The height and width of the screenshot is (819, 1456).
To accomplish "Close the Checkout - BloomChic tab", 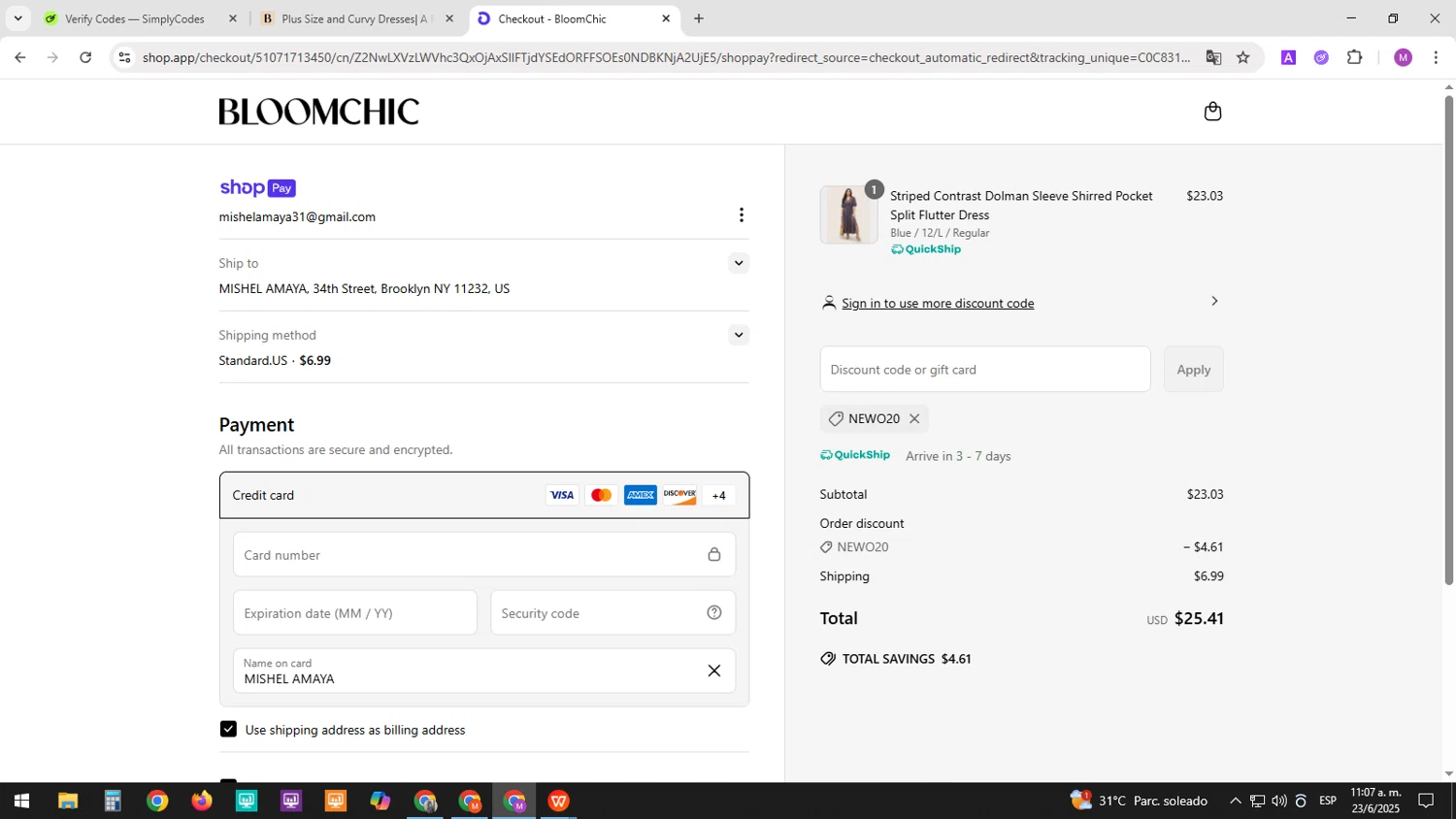I will (x=666, y=18).
